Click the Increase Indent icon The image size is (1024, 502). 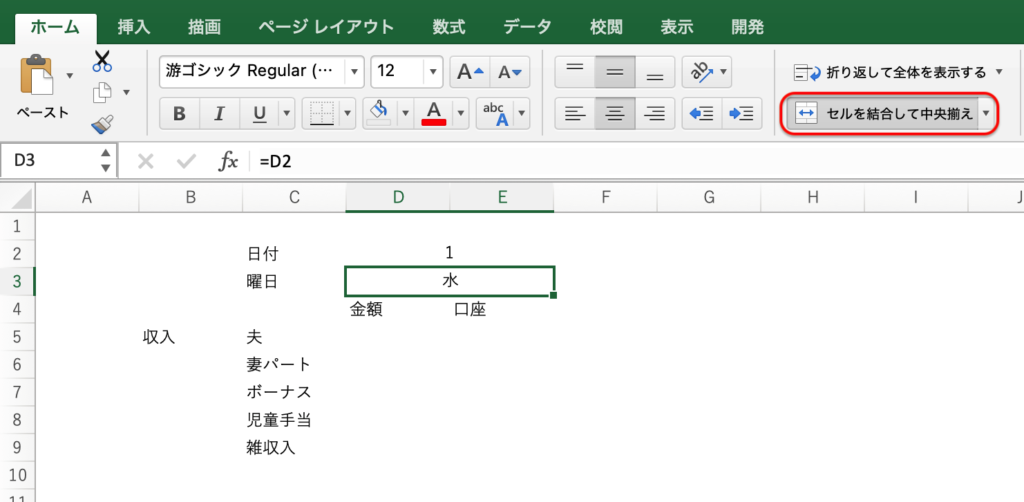741,113
